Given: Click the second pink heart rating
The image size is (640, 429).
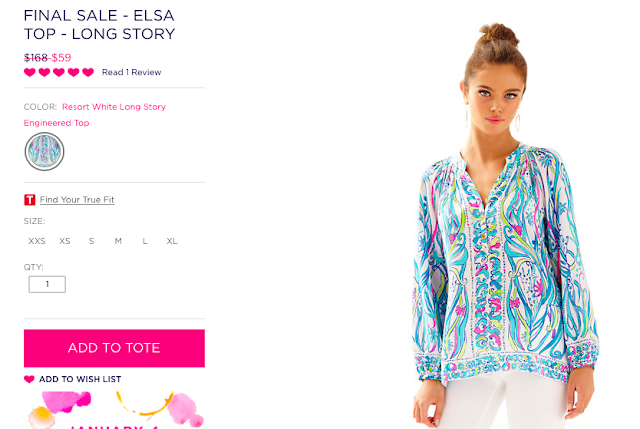Looking at the screenshot, I should (44, 72).
